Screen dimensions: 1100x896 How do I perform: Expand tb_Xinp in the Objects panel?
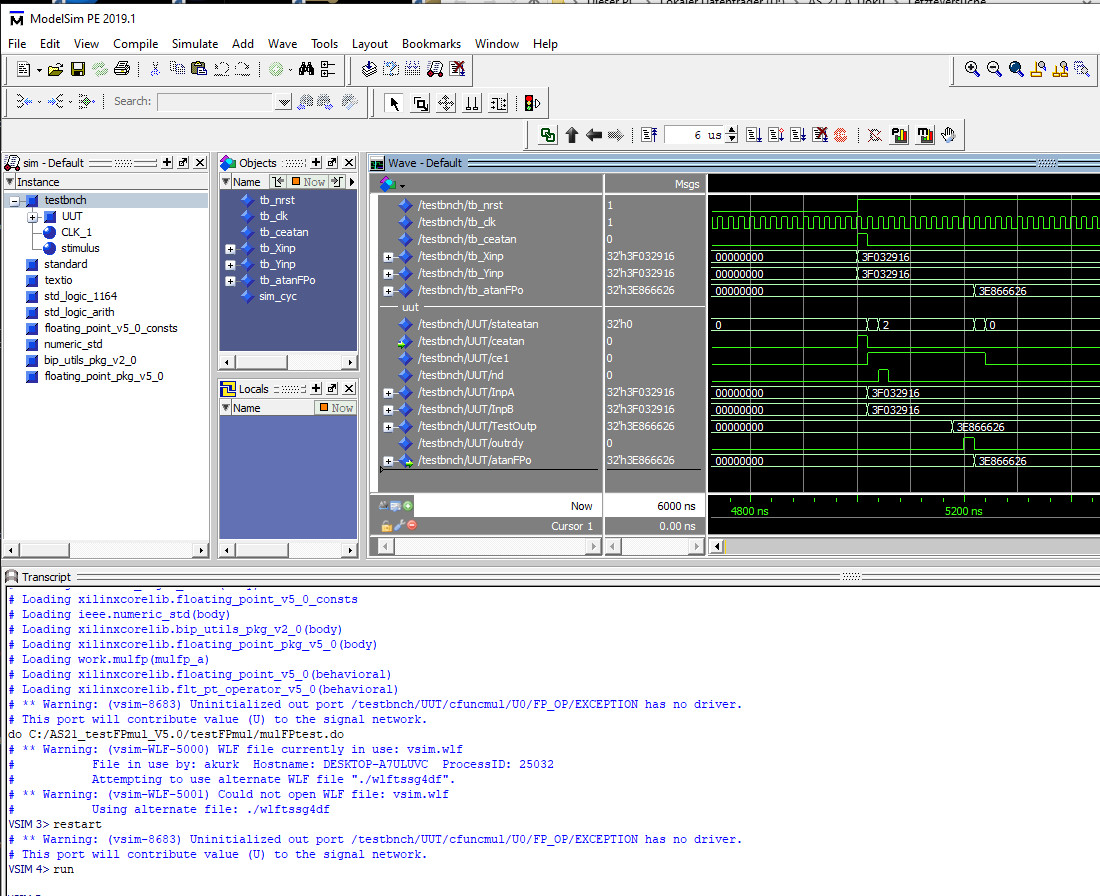[230, 249]
